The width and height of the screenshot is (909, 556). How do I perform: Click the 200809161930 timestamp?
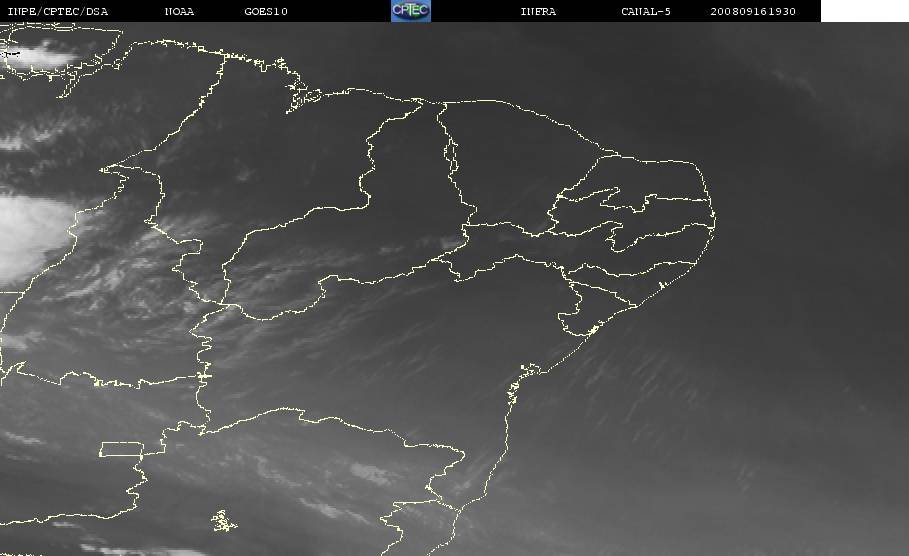[x=753, y=11]
